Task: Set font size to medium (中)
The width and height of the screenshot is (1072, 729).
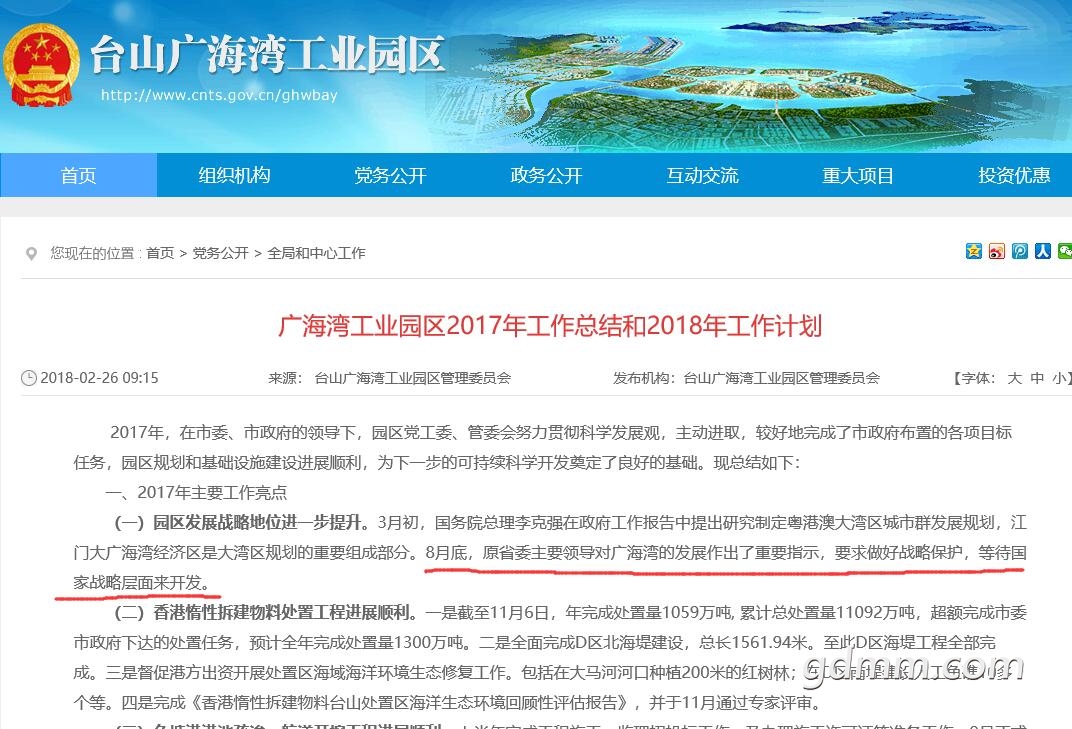Action: pyautogui.click(x=1037, y=378)
